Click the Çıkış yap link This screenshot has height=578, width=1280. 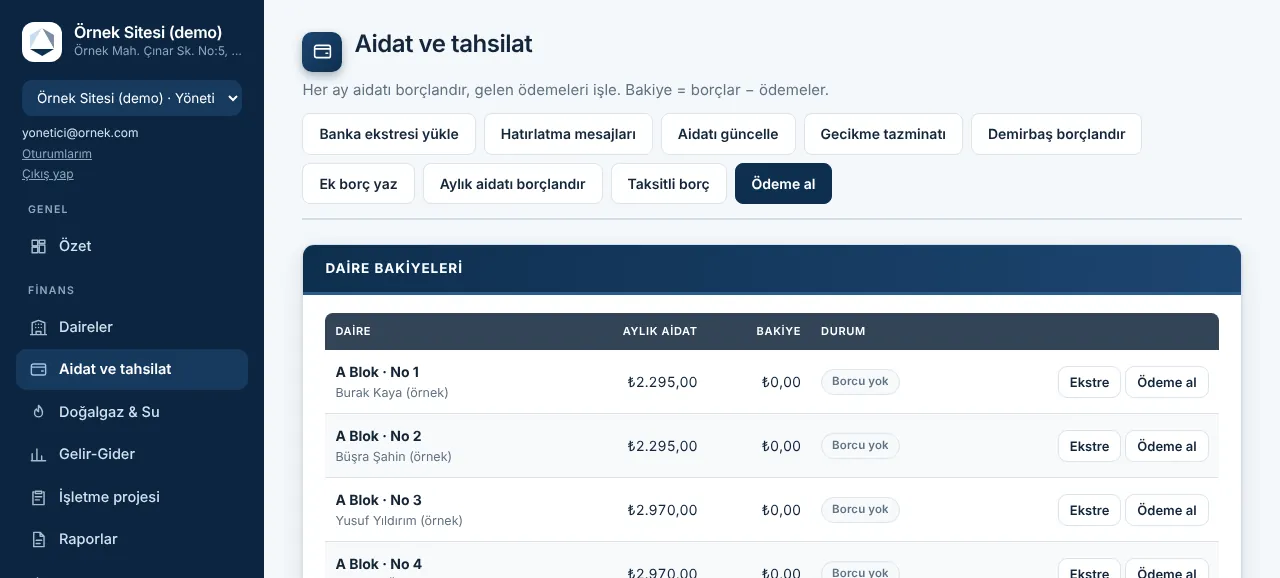pyautogui.click(x=48, y=174)
